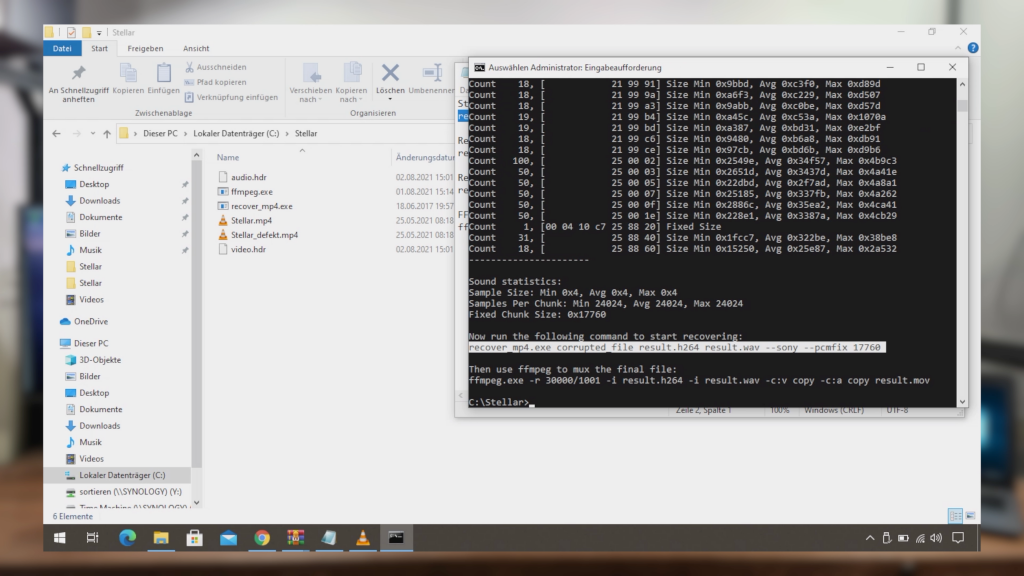Screen dimensions: 1024x576
Task: Open the Datei ribbon tab
Action: pyautogui.click(x=62, y=48)
